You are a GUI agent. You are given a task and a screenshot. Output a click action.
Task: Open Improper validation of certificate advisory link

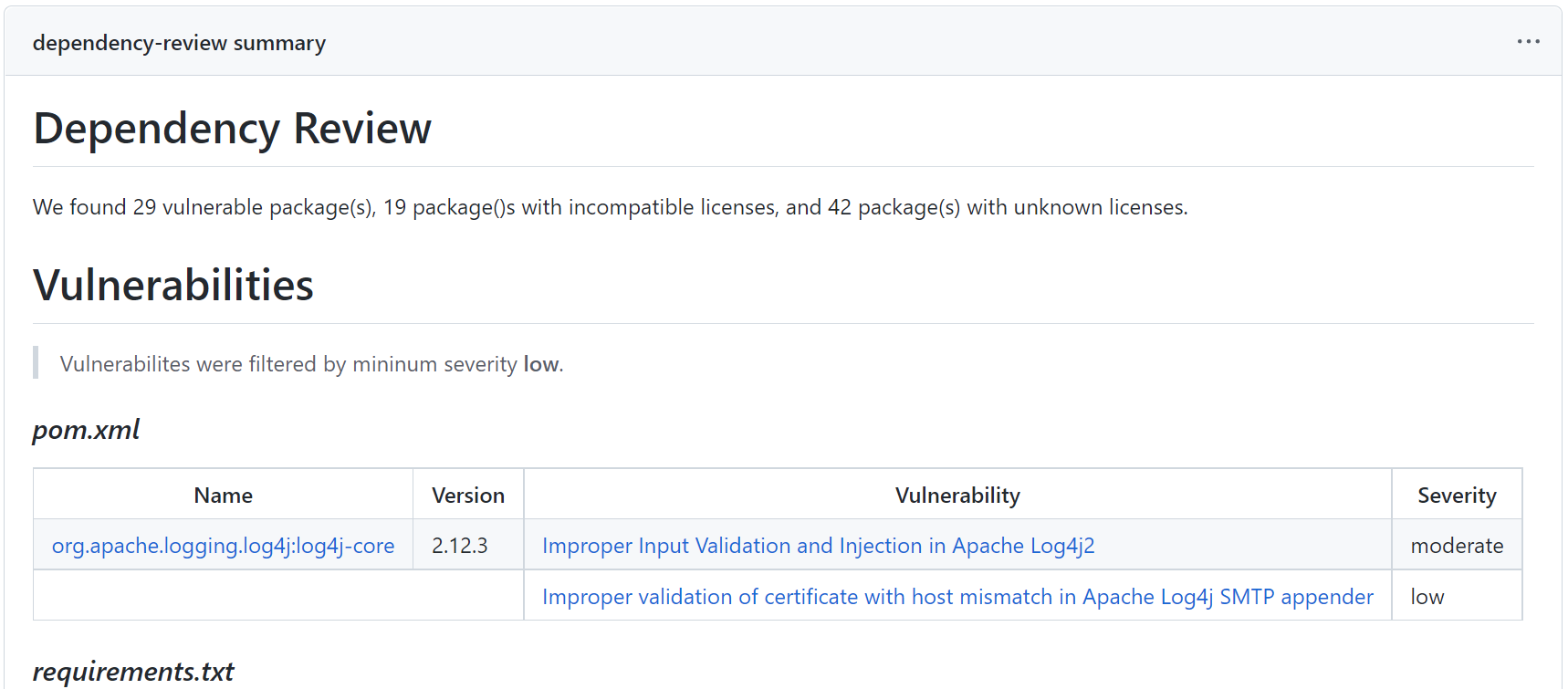[957, 597]
